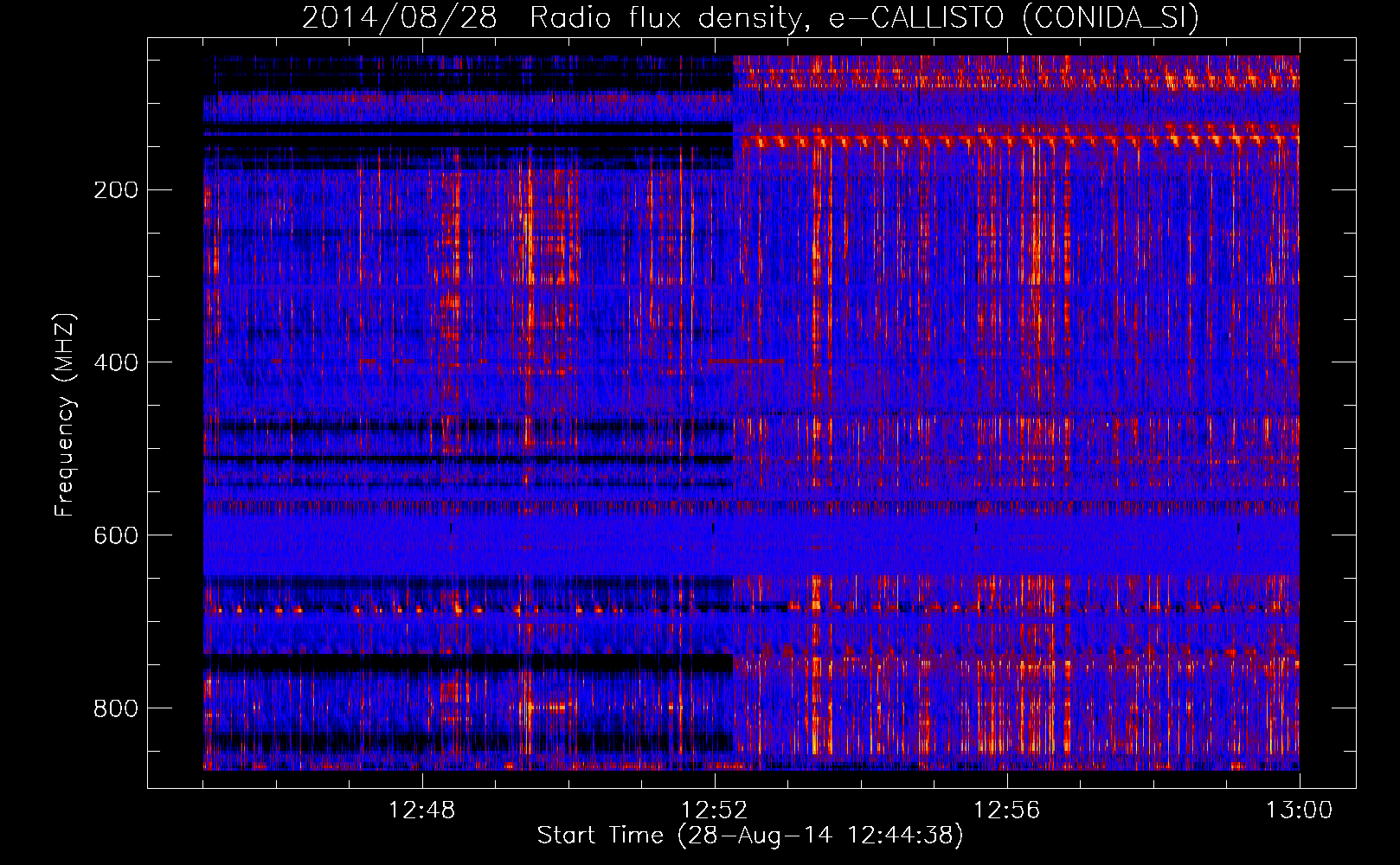Click the 600 frequency tick label
Image resolution: width=1400 pixels, height=865 pixels.
(116, 535)
